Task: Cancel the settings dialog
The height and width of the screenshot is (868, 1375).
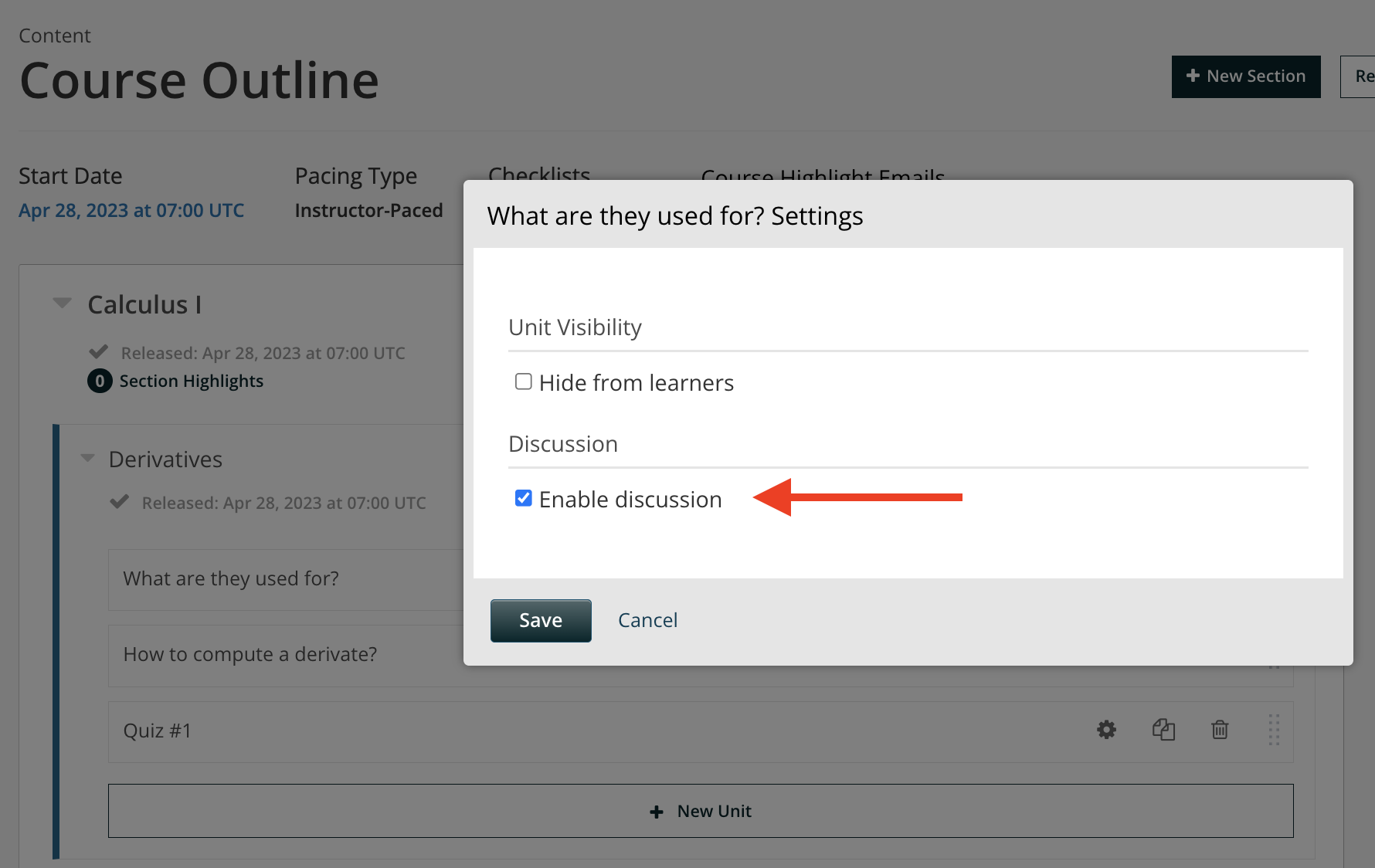Action: point(647,621)
